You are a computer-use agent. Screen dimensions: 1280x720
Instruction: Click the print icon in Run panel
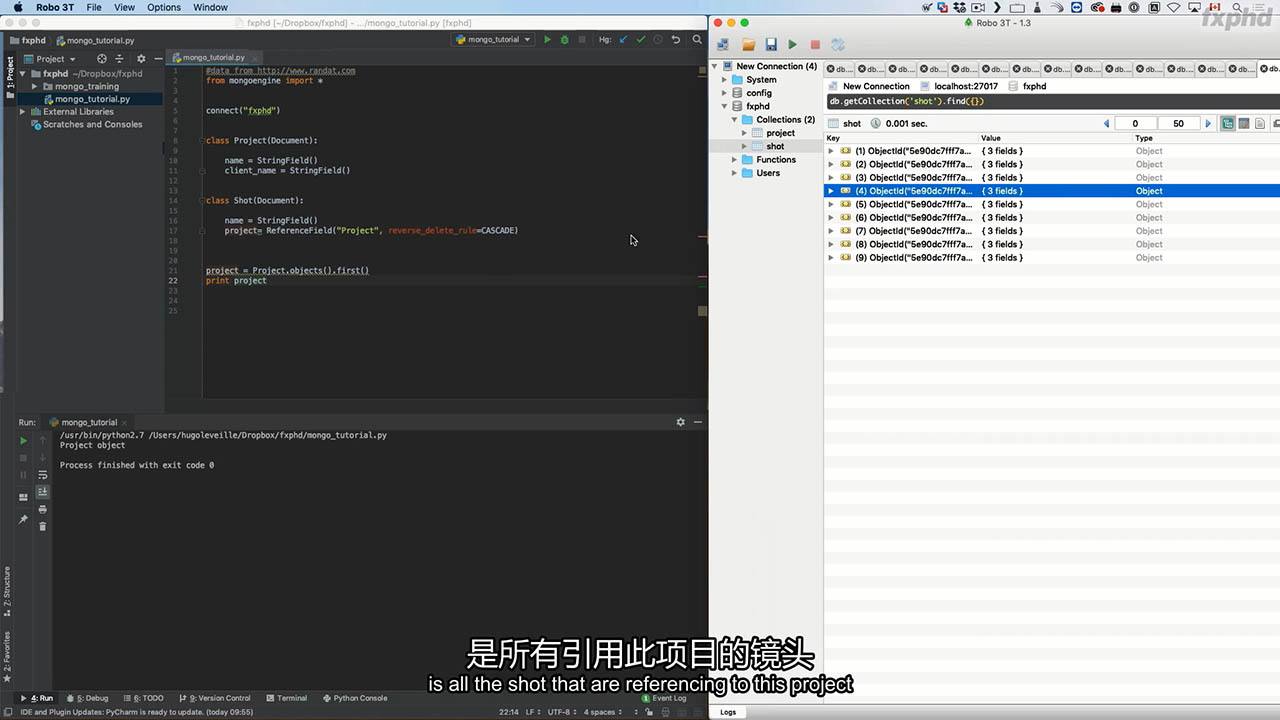coord(43,509)
